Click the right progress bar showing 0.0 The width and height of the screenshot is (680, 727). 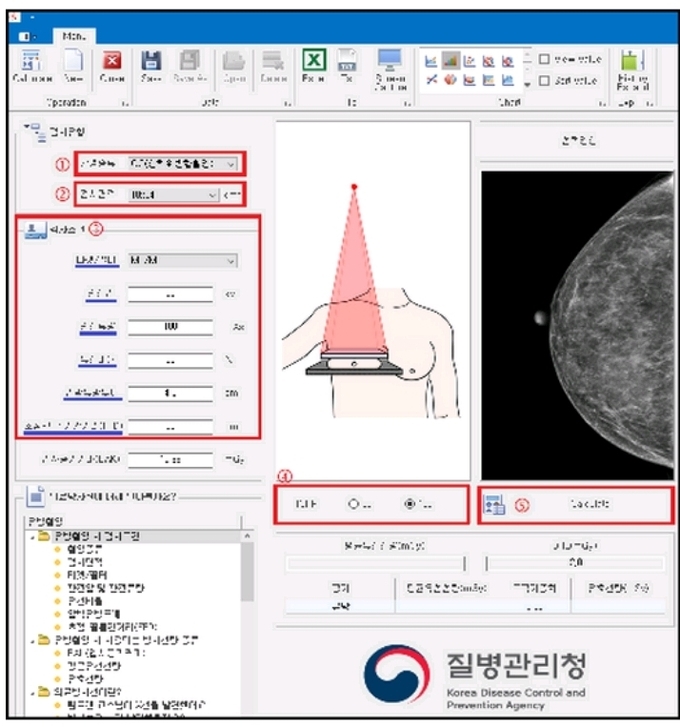click(575, 563)
